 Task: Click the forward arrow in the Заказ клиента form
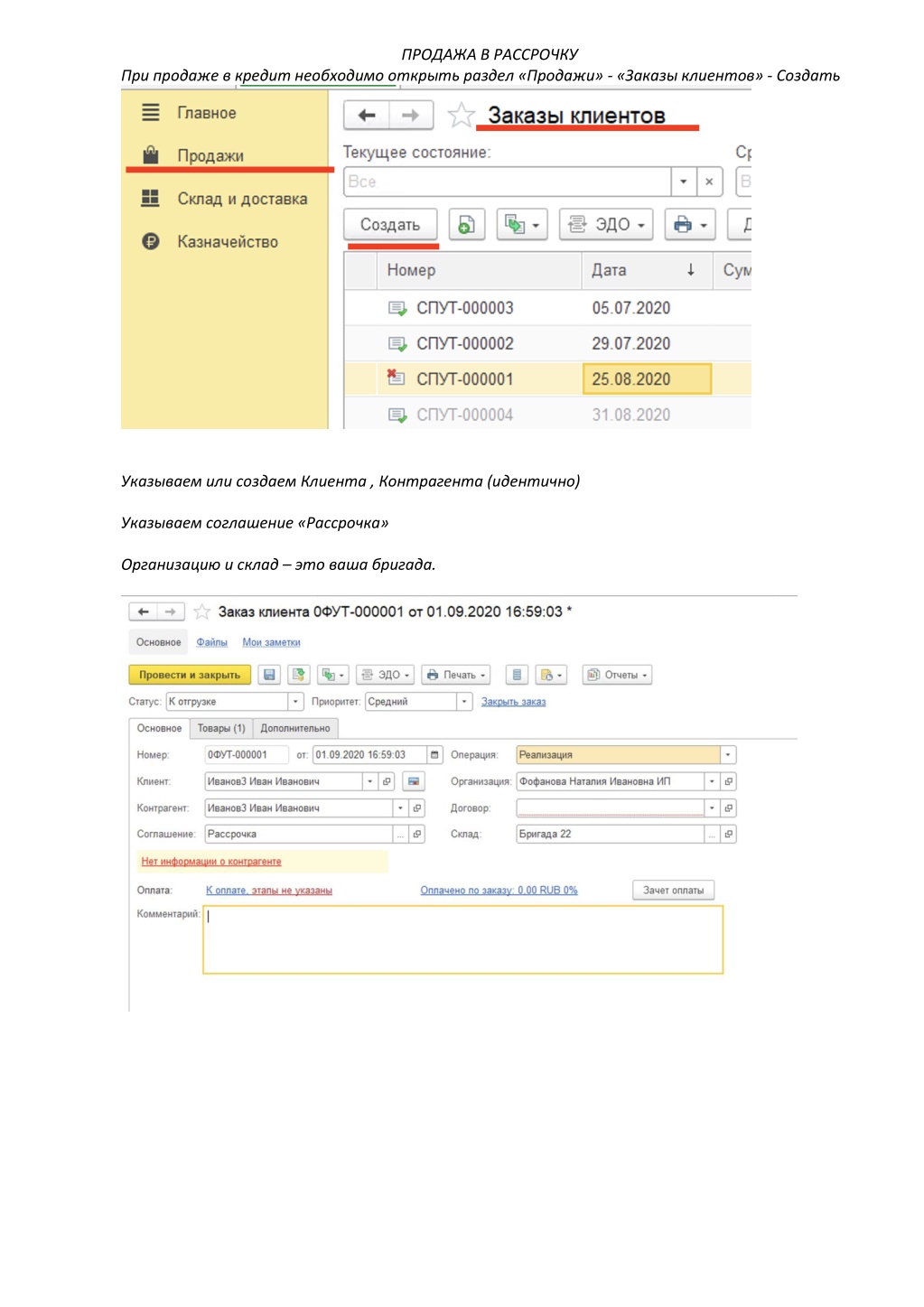171,611
